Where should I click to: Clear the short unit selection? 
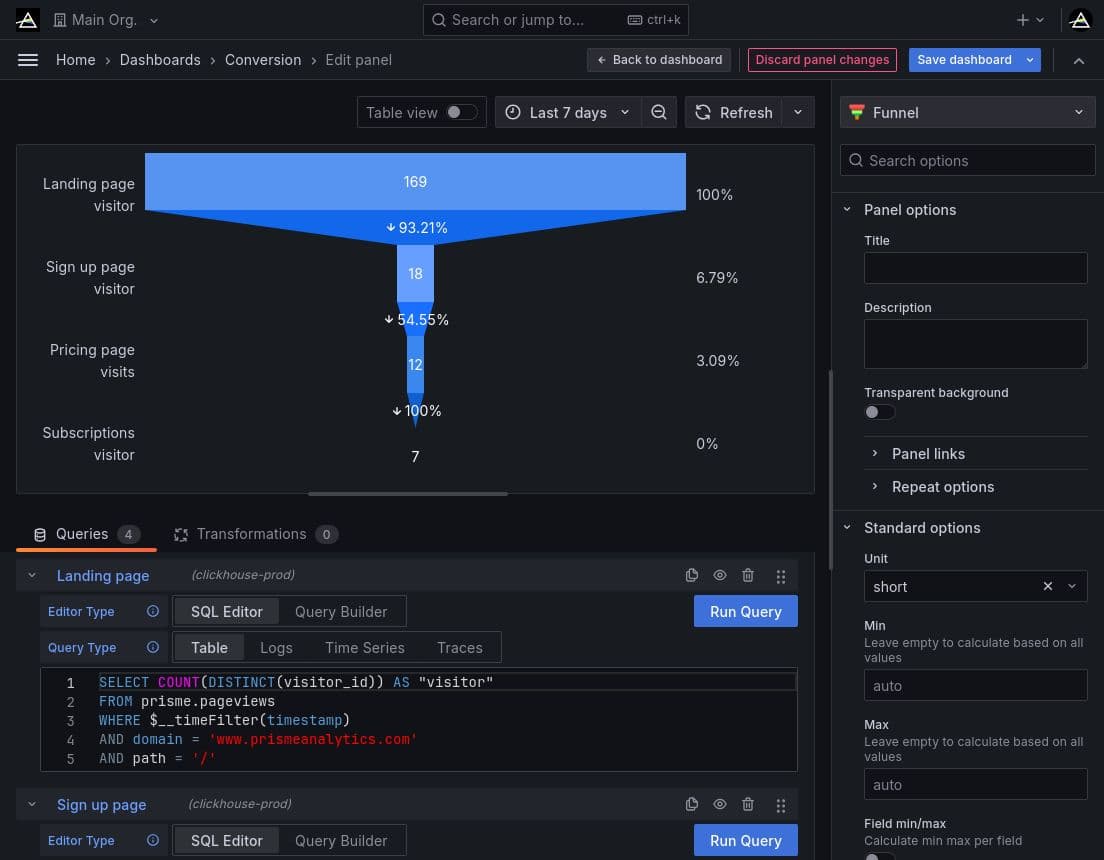1048,587
